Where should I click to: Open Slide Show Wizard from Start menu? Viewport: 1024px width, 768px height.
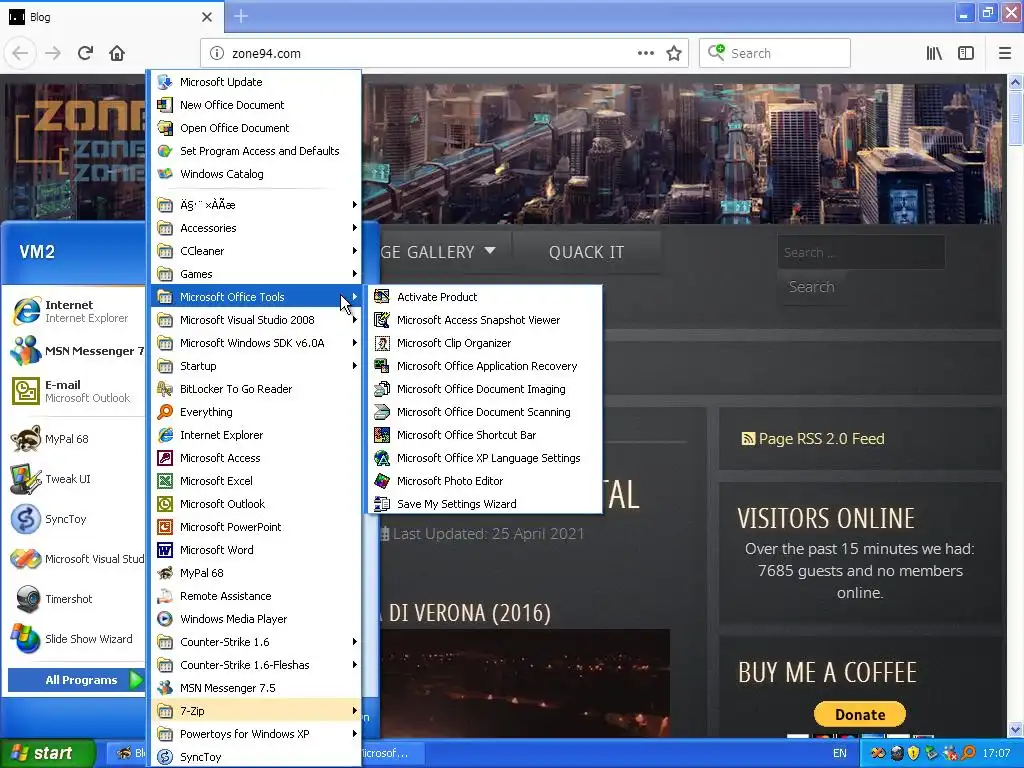tap(75, 639)
